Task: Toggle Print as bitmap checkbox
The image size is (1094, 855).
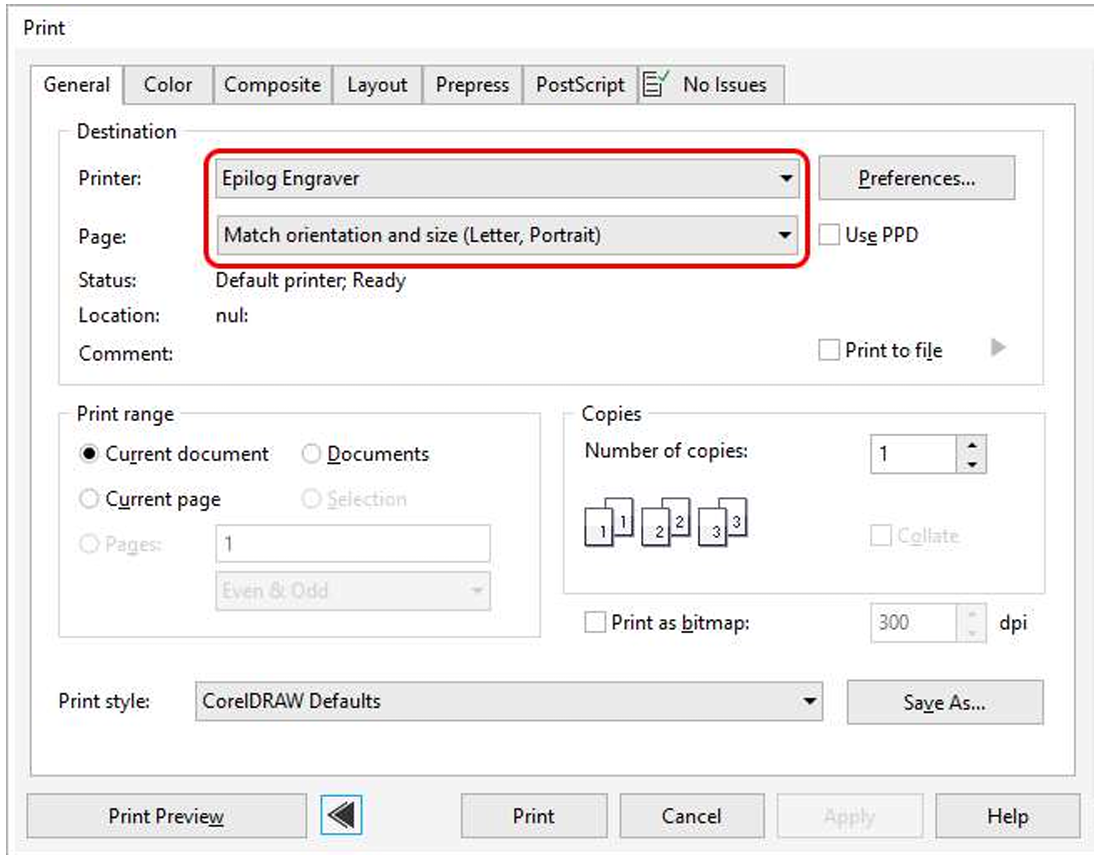Action: point(595,623)
